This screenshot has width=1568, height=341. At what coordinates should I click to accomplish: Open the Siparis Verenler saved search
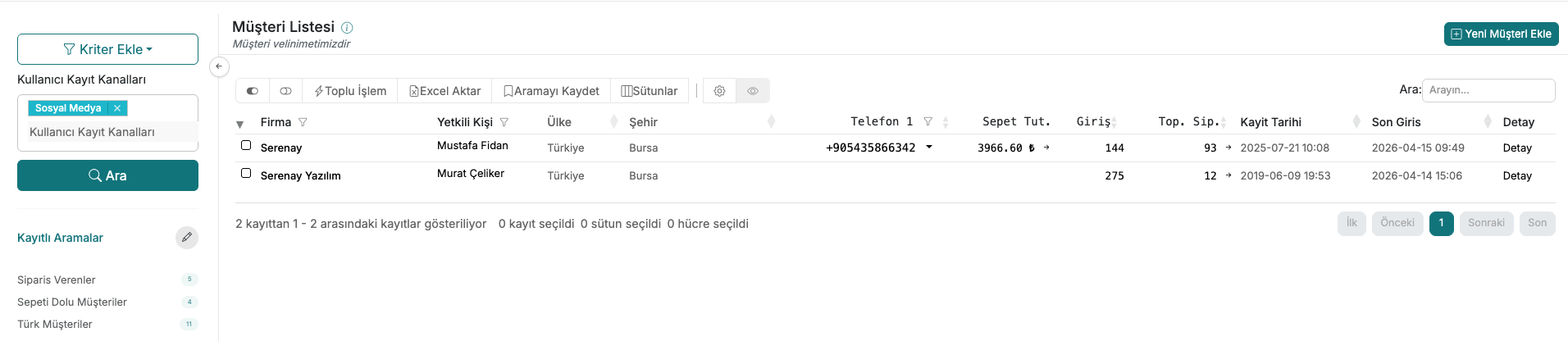tap(57, 280)
